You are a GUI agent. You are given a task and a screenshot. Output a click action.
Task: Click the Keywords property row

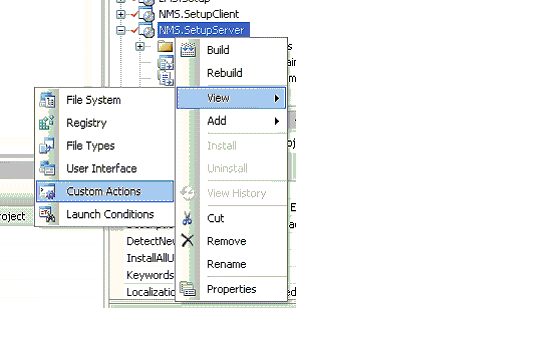point(150,275)
